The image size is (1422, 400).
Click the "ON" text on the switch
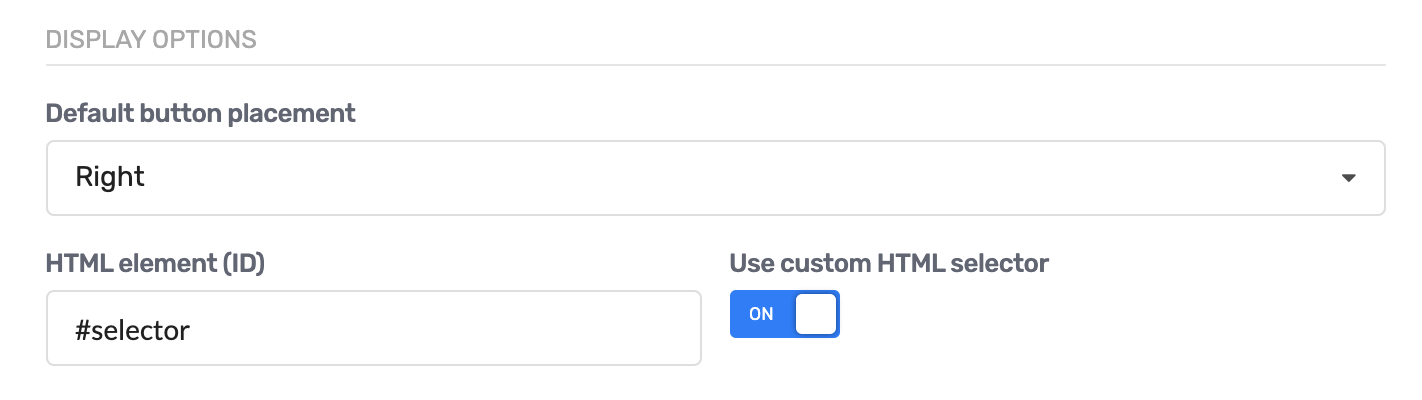click(761, 314)
